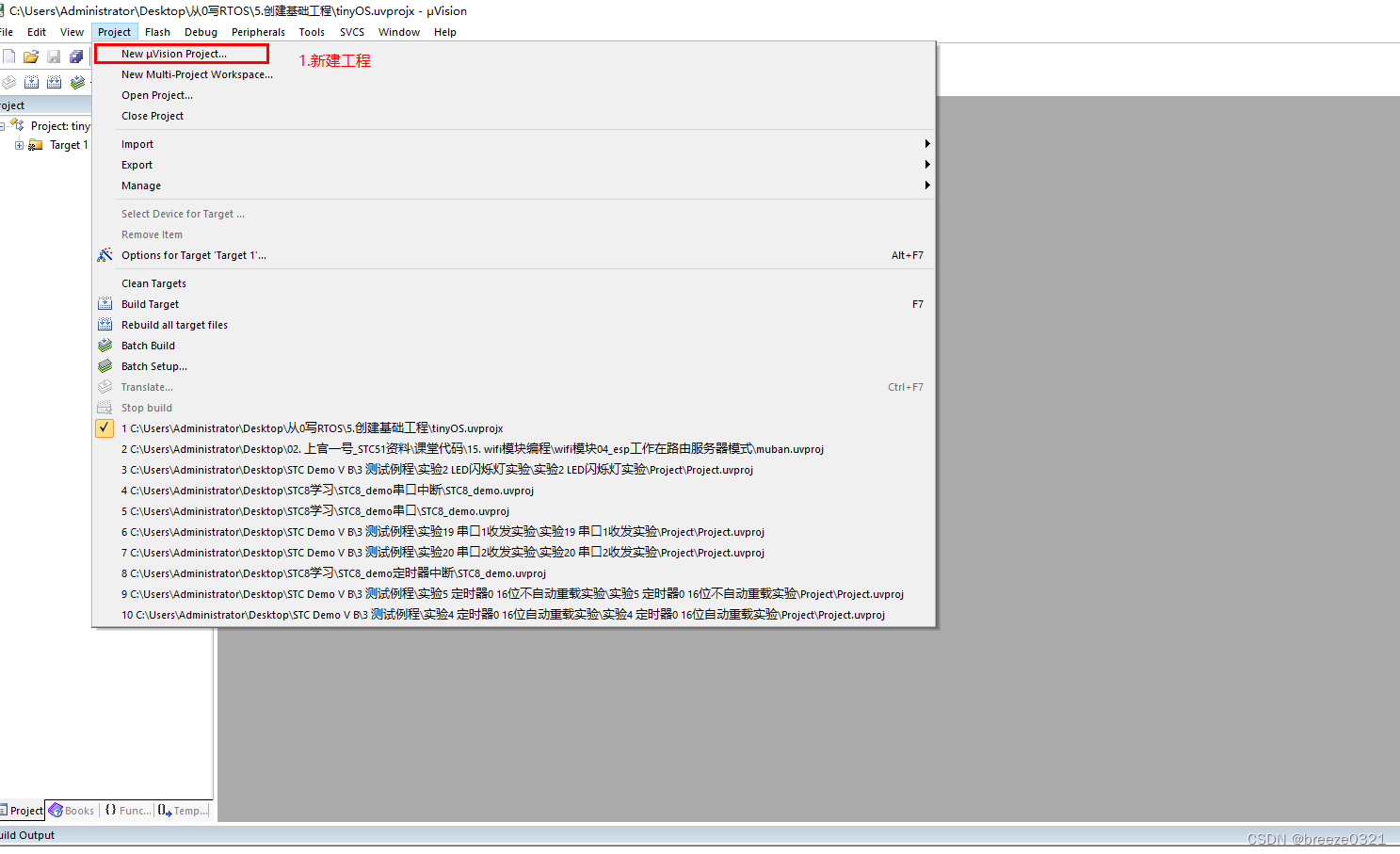The width and height of the screenshot is (1400, 854).
Task: Click the Save All toolbar icon
Action: pyautogui.click(x=76, y=56)
